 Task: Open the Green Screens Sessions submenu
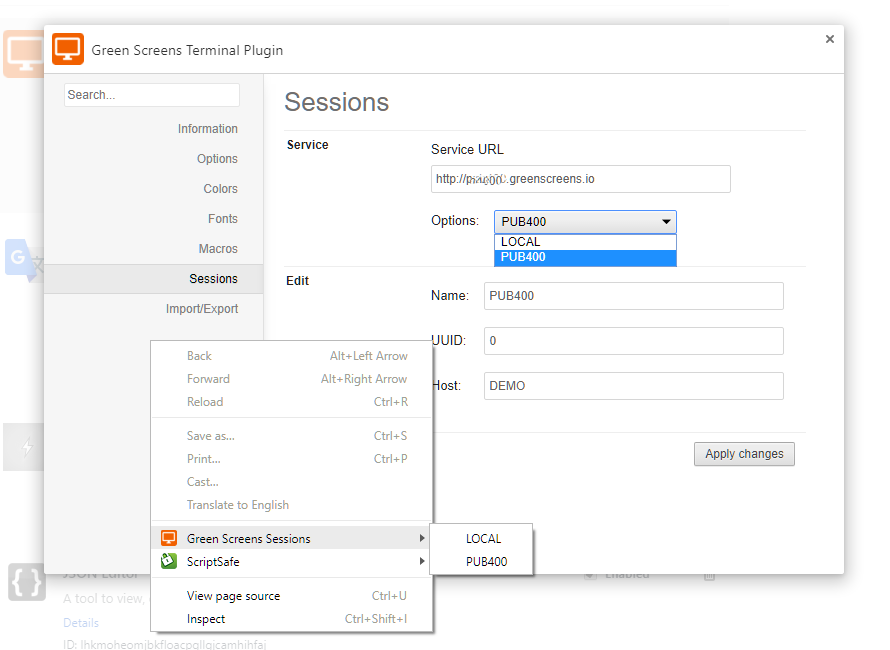[292, 538]
